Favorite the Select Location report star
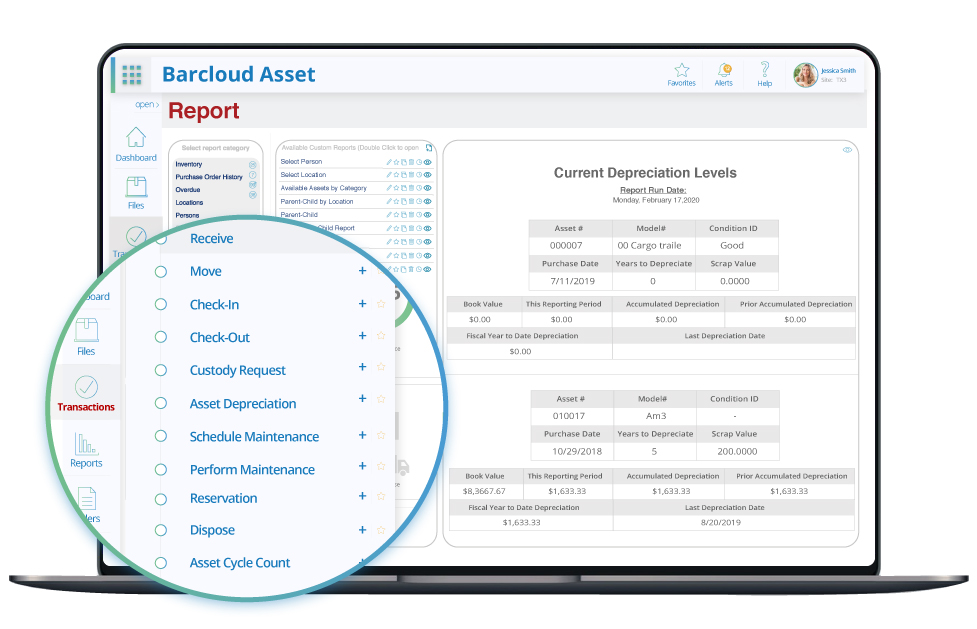Image resolution: width=977 pixels, height=629 pixels. tap(396, 175)
